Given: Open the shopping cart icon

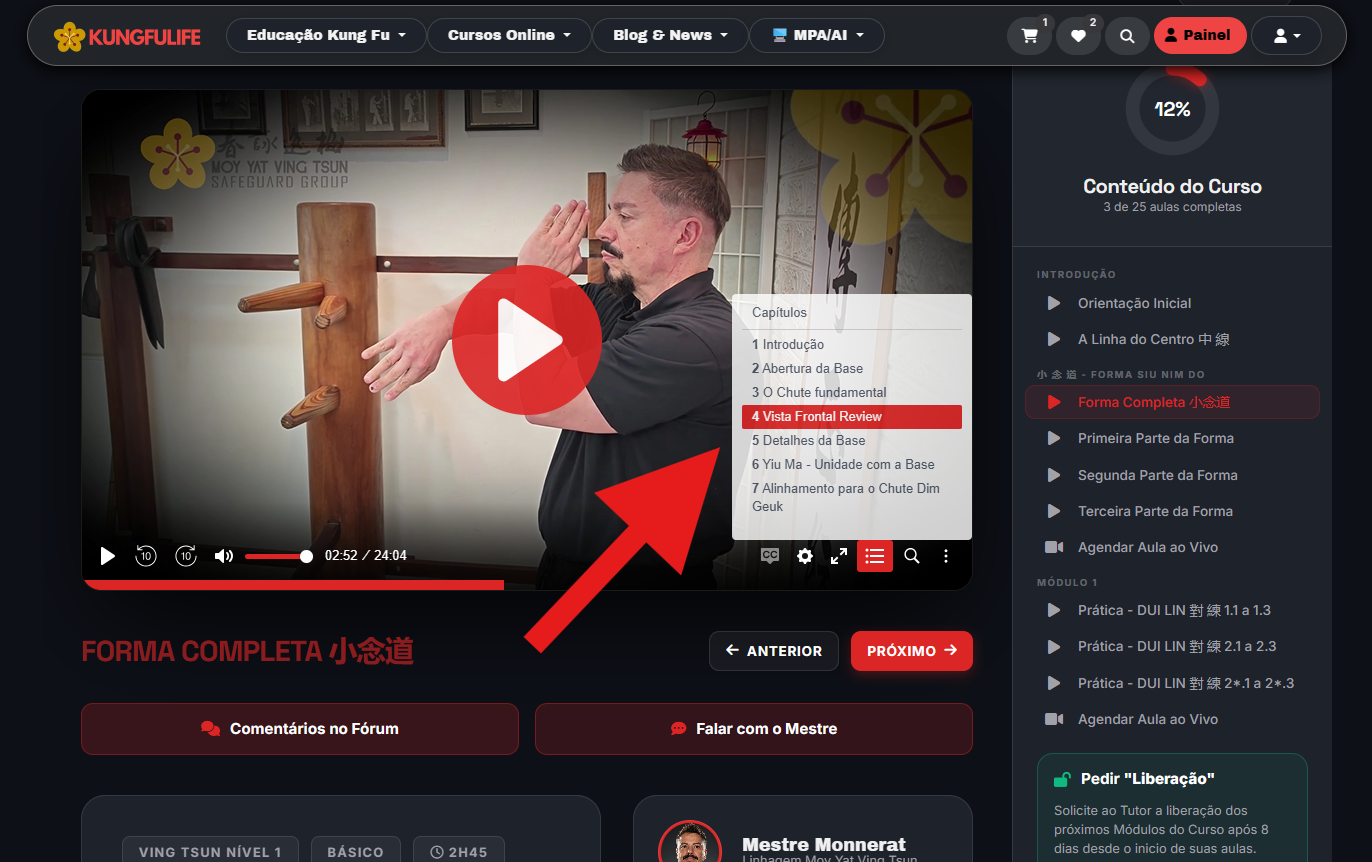Looking at the screenshot, I should (1029, 36).
